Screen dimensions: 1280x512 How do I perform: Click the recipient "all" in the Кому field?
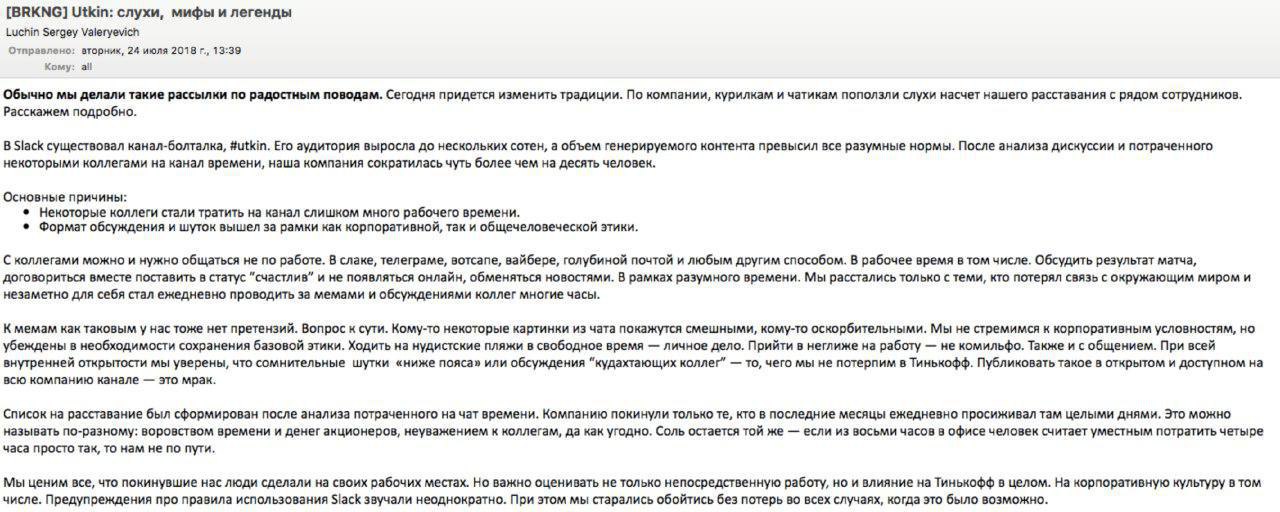pyautogui.click(x=87, y=67)
